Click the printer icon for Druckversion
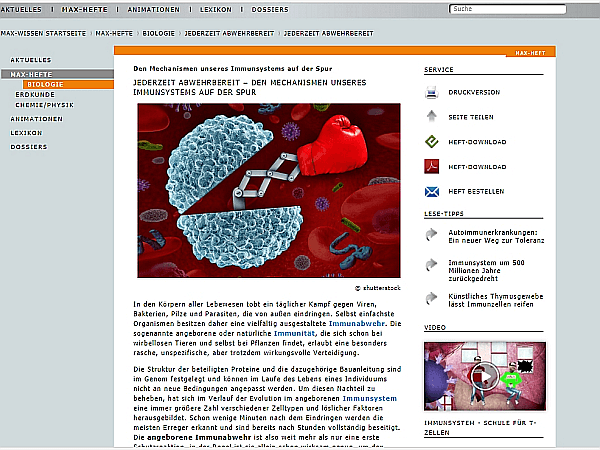The width and height of the screenshot is (600, 450). tap(432, 93)
